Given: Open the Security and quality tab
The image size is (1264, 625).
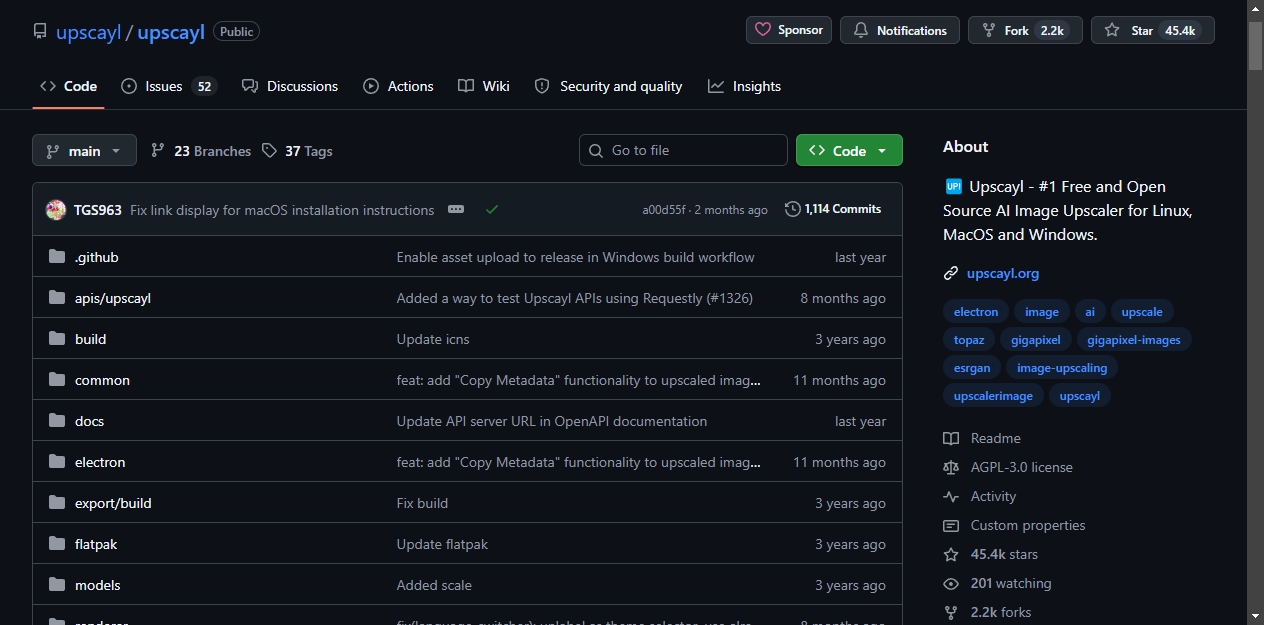Looking at the screenshot, I should [609, 86].
